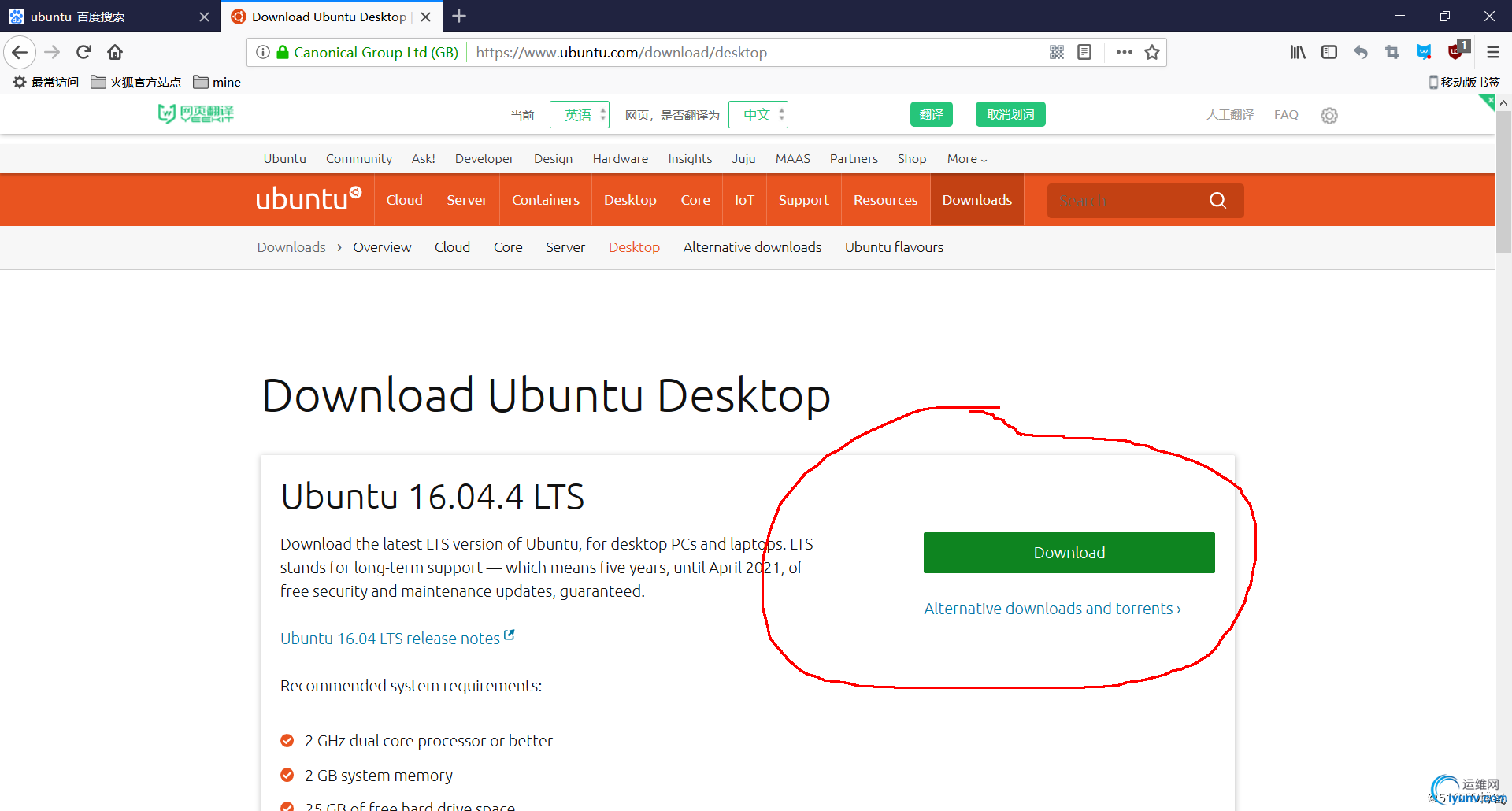Open target language 中文 dropdown
Viewport: 1512px width, 811px height.
[758, 115]
